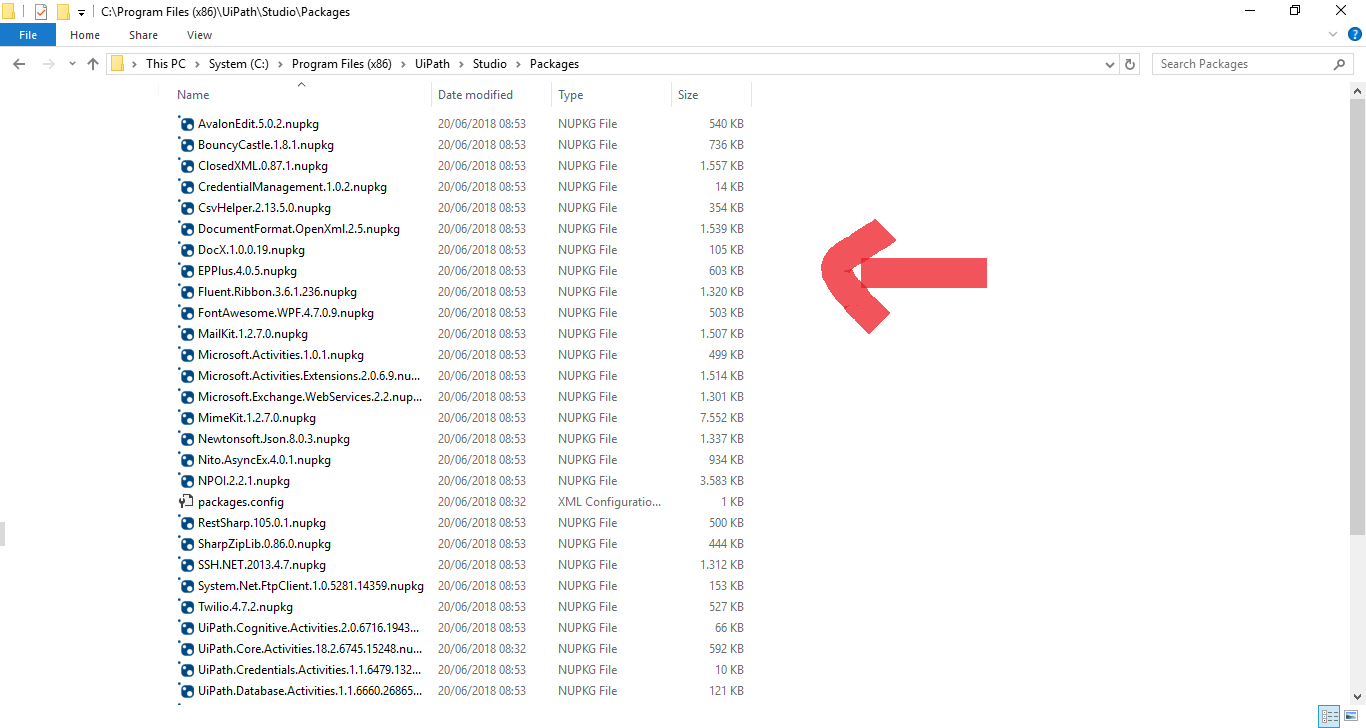Open the address bar history dropdown
The height and width of the screenshot is (728, 1366).
[x=1110, y=64]
